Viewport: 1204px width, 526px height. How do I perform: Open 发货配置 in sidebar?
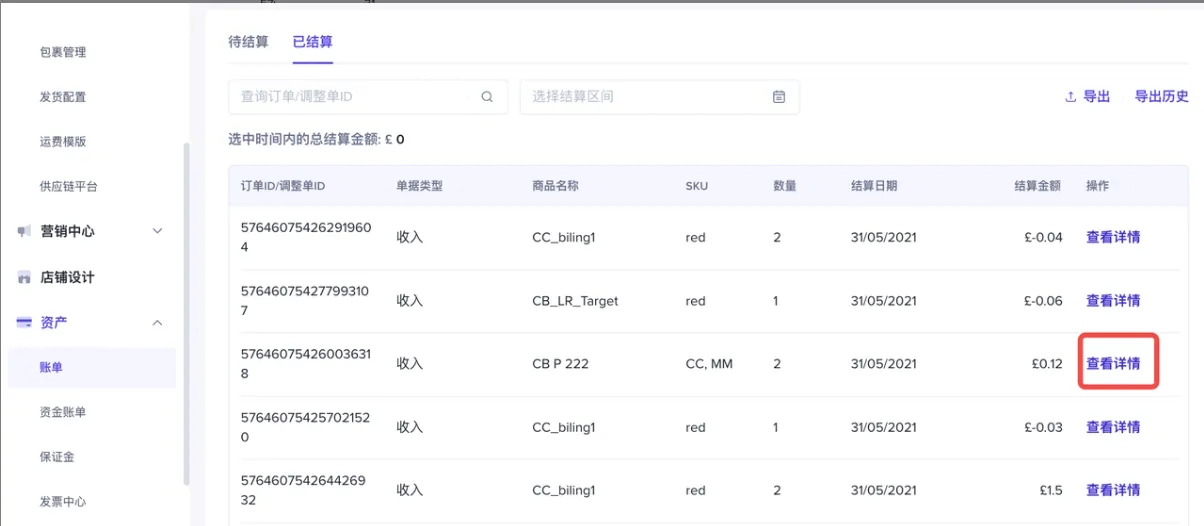tap(63, 97)
